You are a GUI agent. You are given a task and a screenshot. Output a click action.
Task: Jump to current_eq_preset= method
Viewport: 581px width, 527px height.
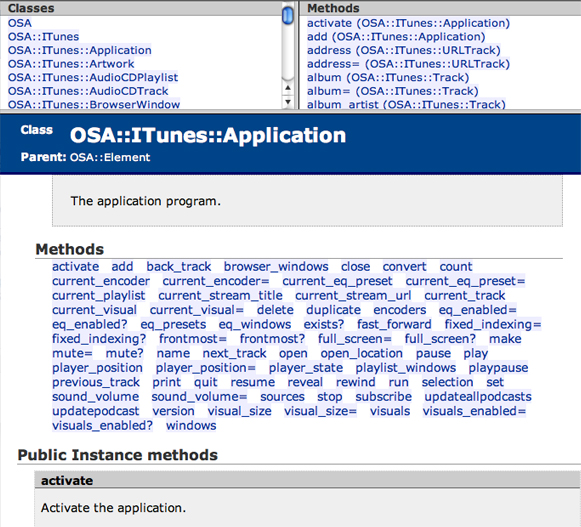click(x=465, y=281)
